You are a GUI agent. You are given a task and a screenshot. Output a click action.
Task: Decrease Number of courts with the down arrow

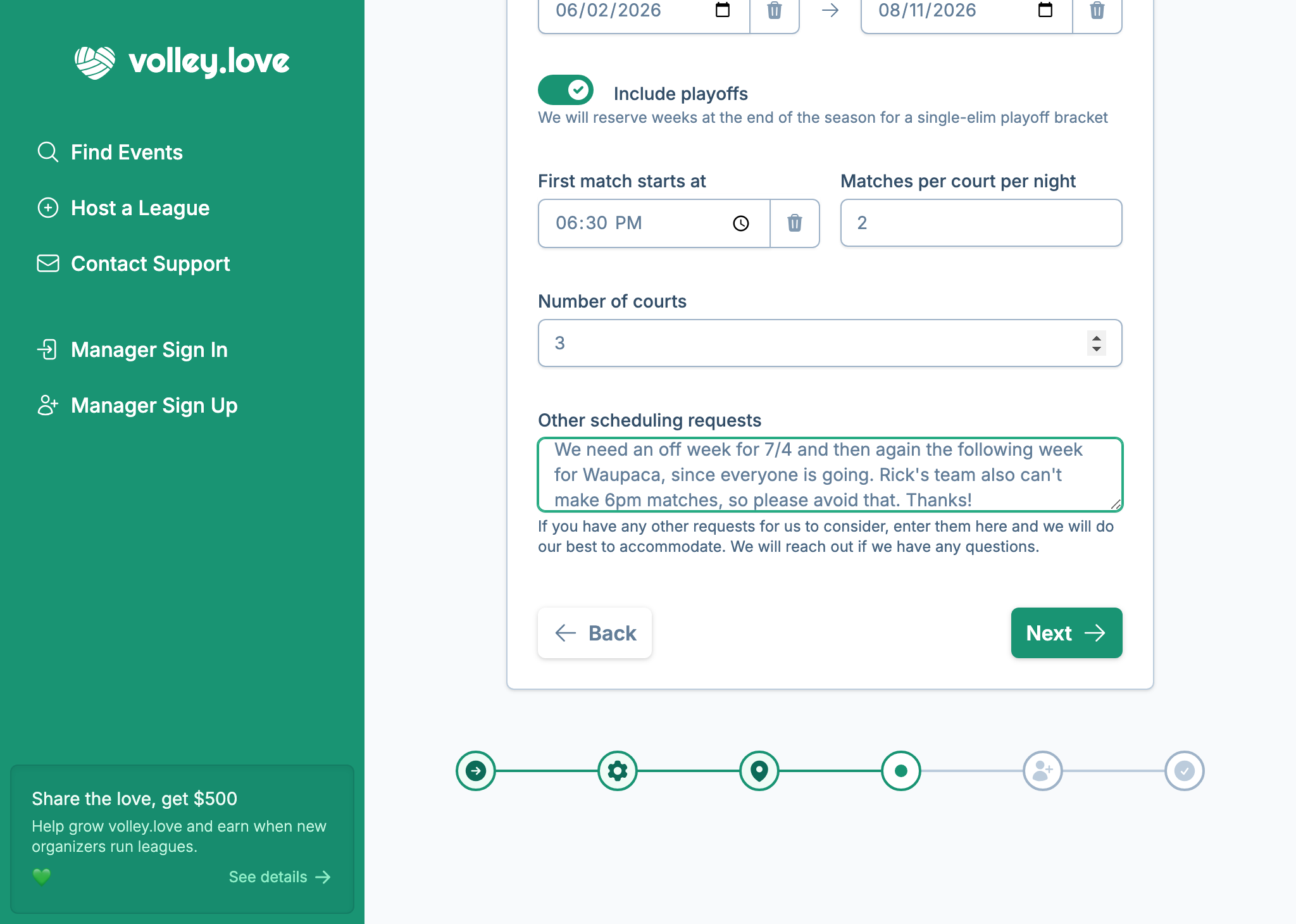(x=1097, y=349)
